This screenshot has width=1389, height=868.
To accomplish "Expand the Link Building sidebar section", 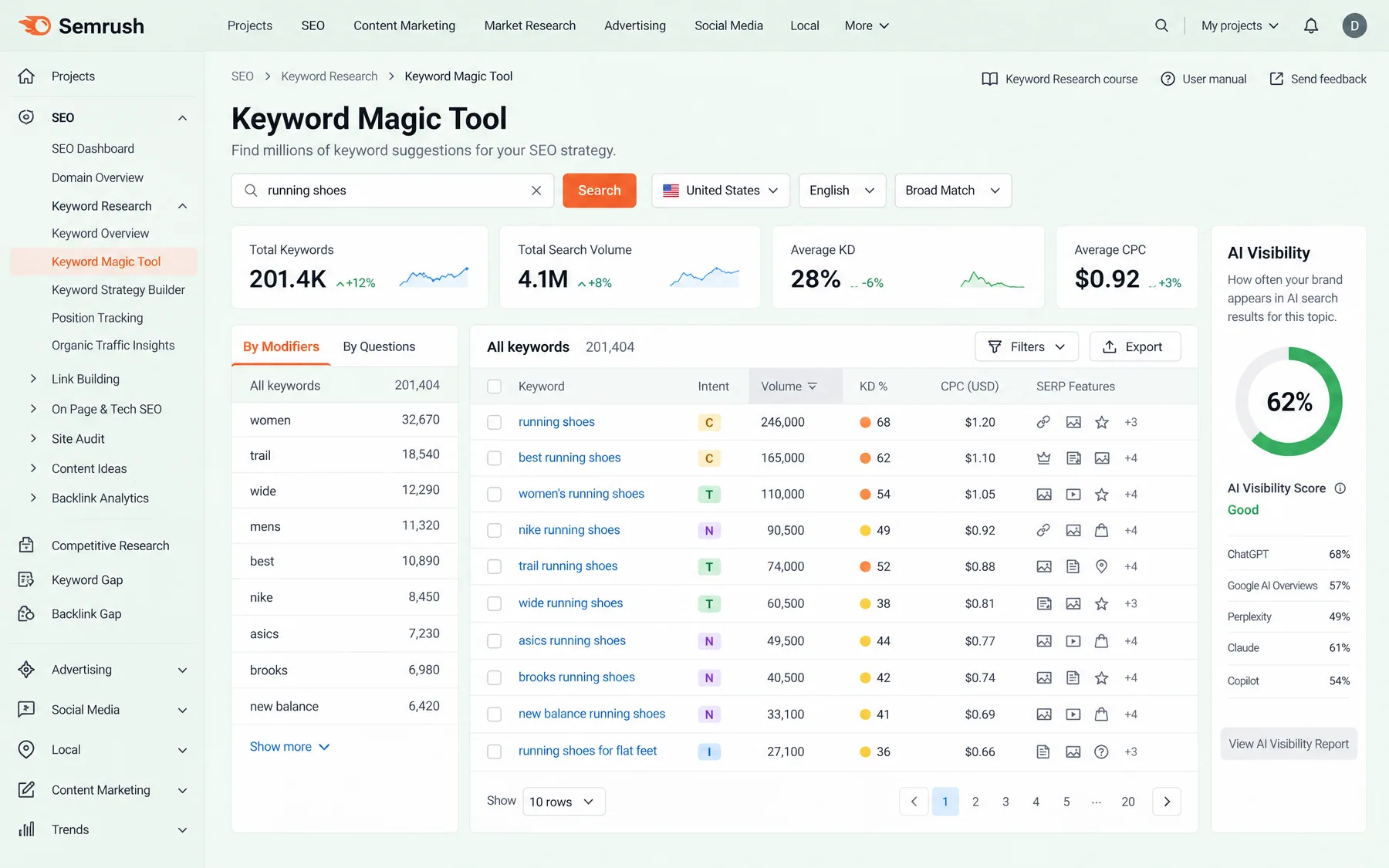I will coord(33,379).
